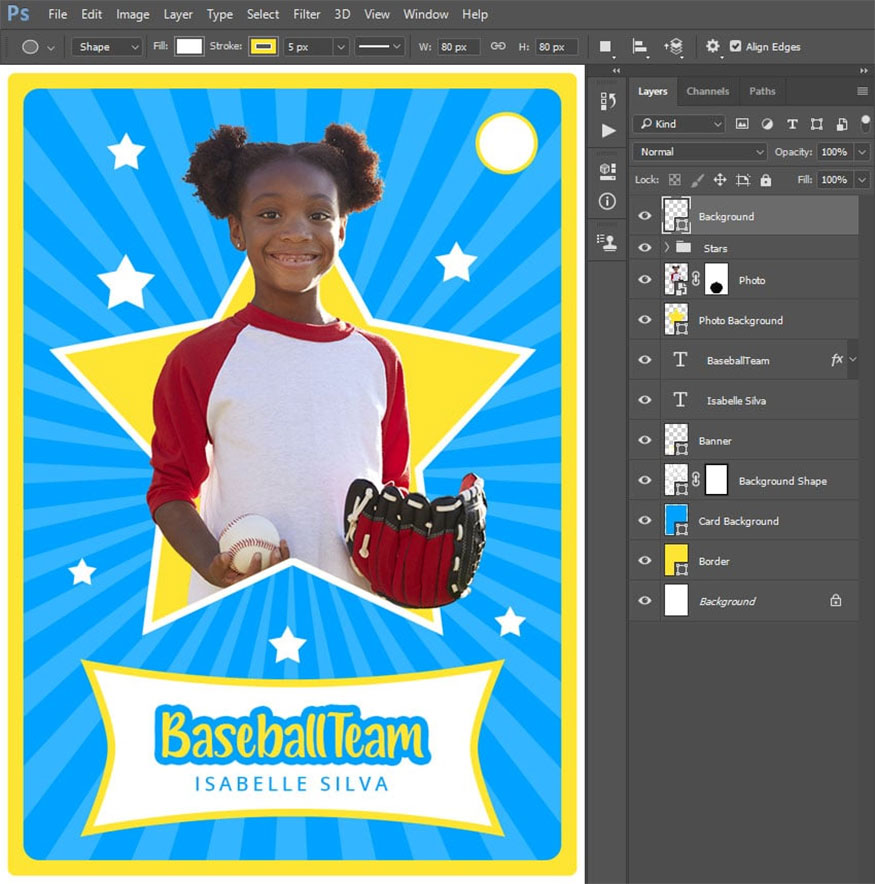875x884 pixels.
Task: Expand the Stars layer group
Action: tap(666, 247)
